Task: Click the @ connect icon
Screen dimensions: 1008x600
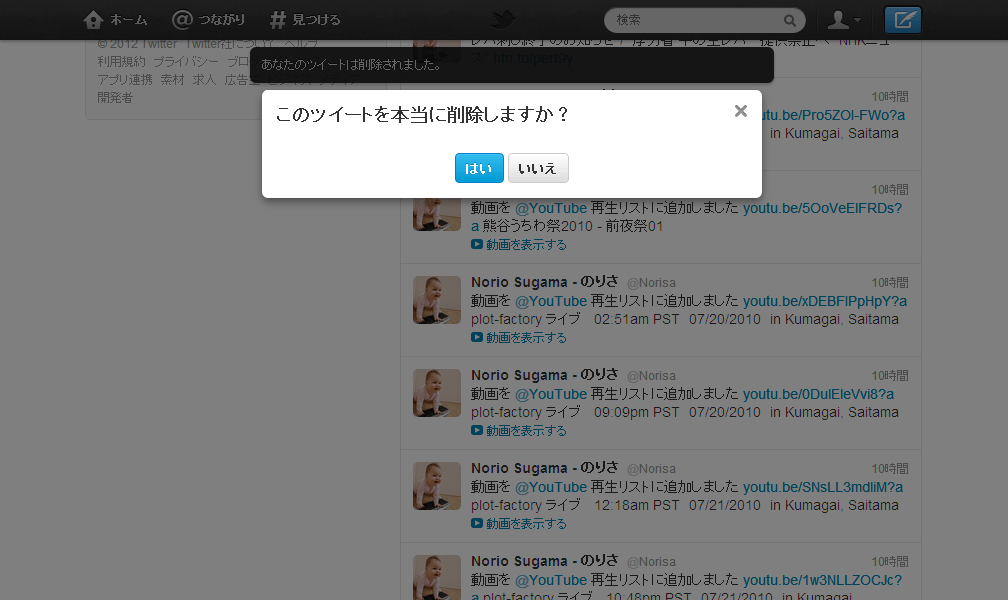Action: (x=182, y=20)
